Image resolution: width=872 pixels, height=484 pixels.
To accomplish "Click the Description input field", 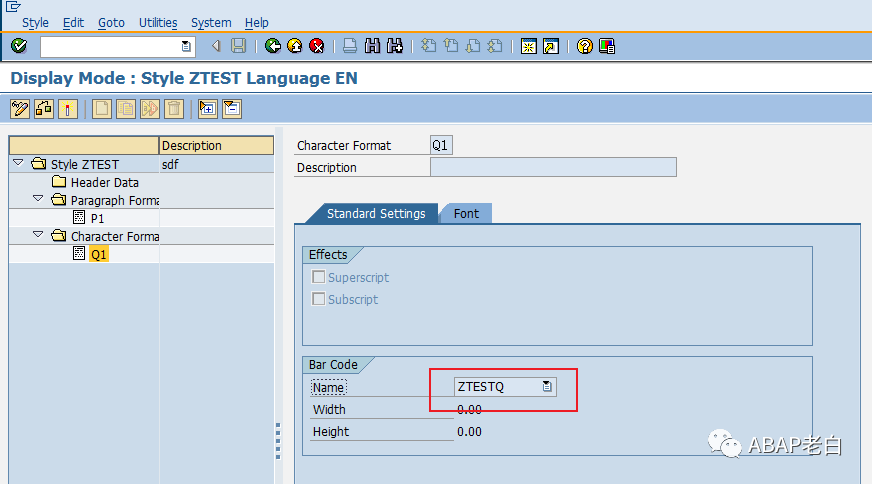I will (553, 167).
